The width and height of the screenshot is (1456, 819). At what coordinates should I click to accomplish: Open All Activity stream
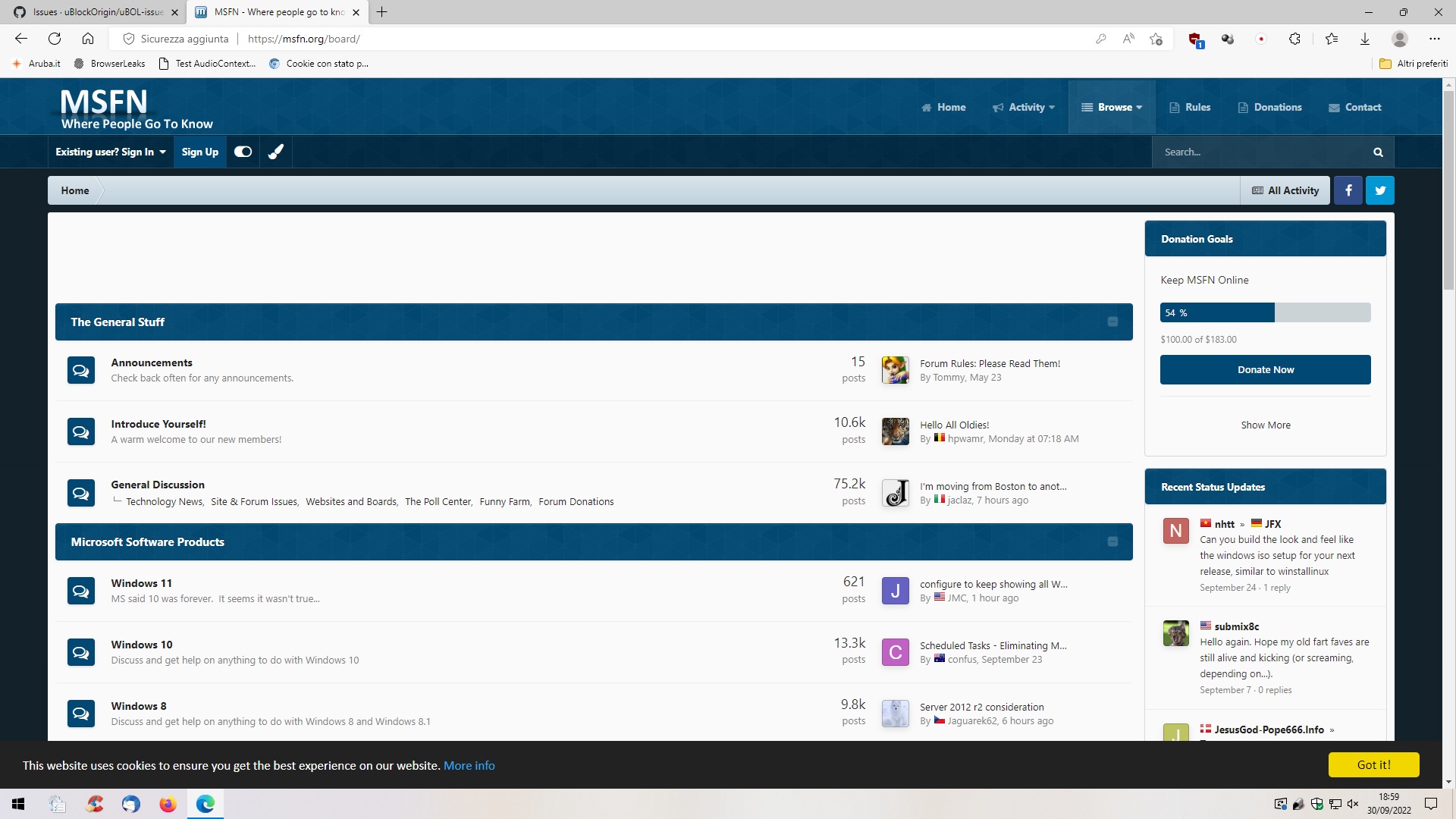click(1286, 190)
